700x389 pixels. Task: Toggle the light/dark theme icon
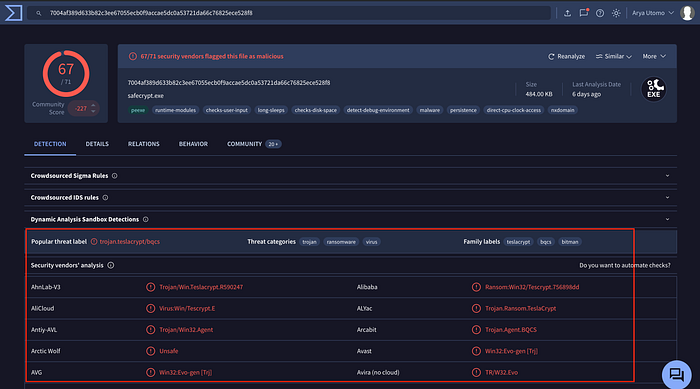pyautogui.click(x=616, y=13)
